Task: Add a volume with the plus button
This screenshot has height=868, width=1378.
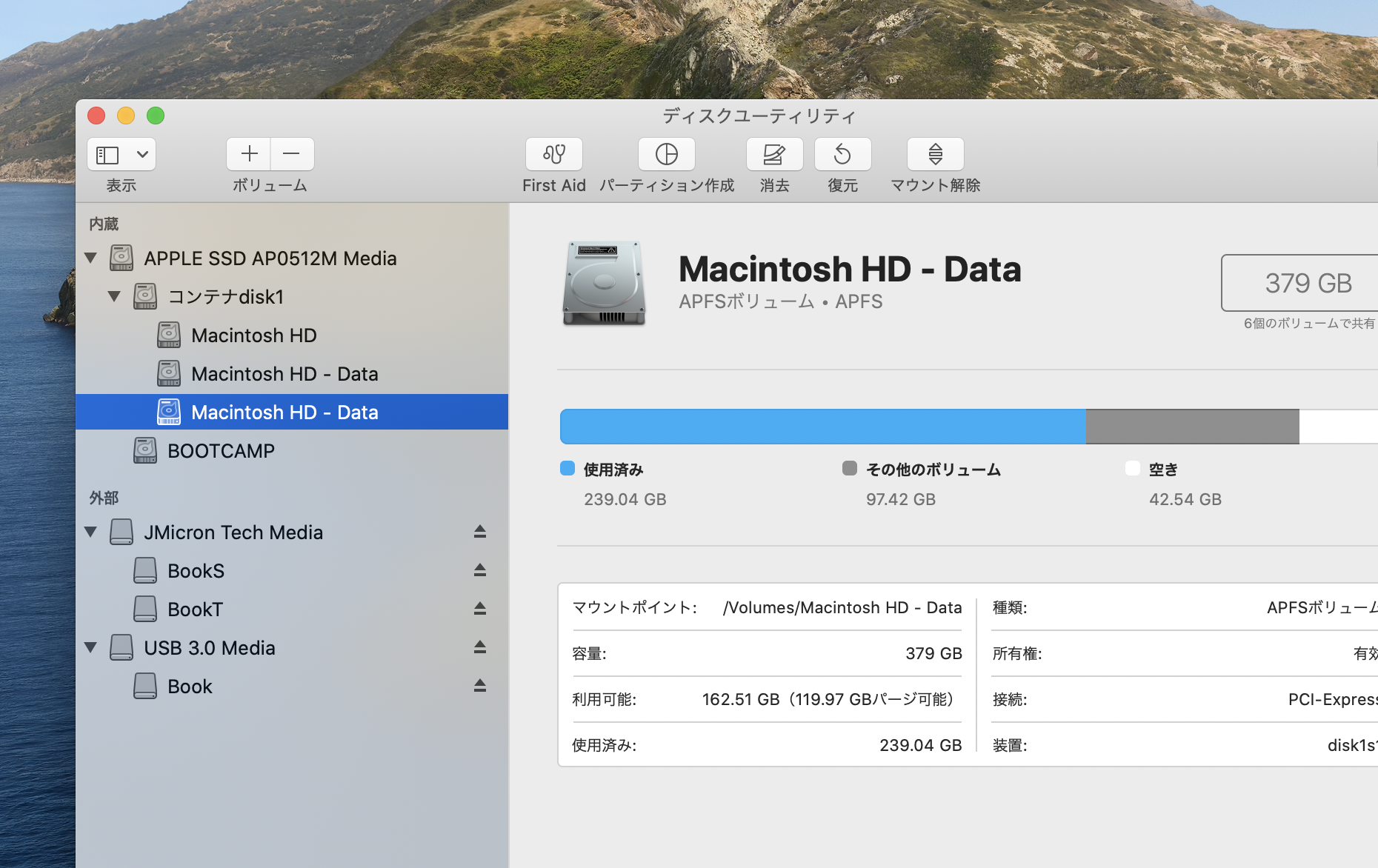Action: [x=249, y=154]
